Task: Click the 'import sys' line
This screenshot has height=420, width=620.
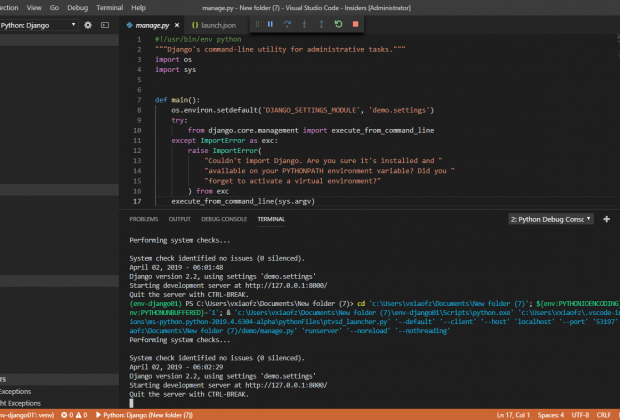Action: (175, 70)
